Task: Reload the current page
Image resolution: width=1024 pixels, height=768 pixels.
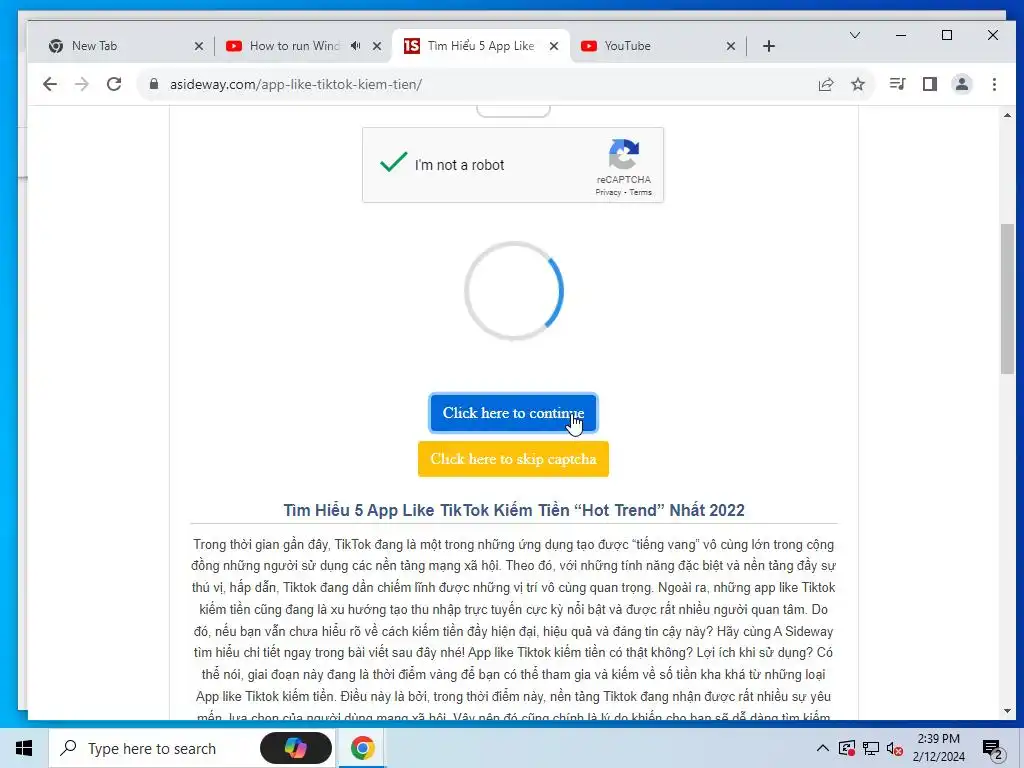Action: pyautogui.click(x=114, y=84)
